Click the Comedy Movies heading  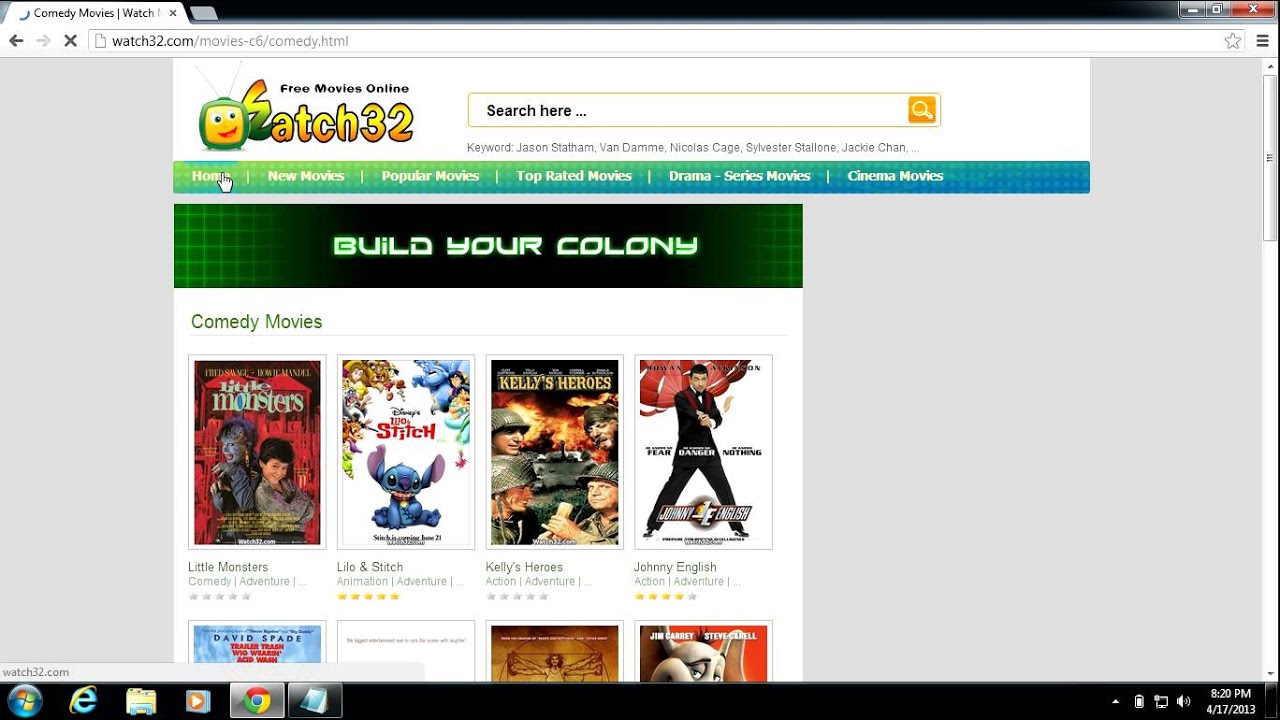[256, 322]
